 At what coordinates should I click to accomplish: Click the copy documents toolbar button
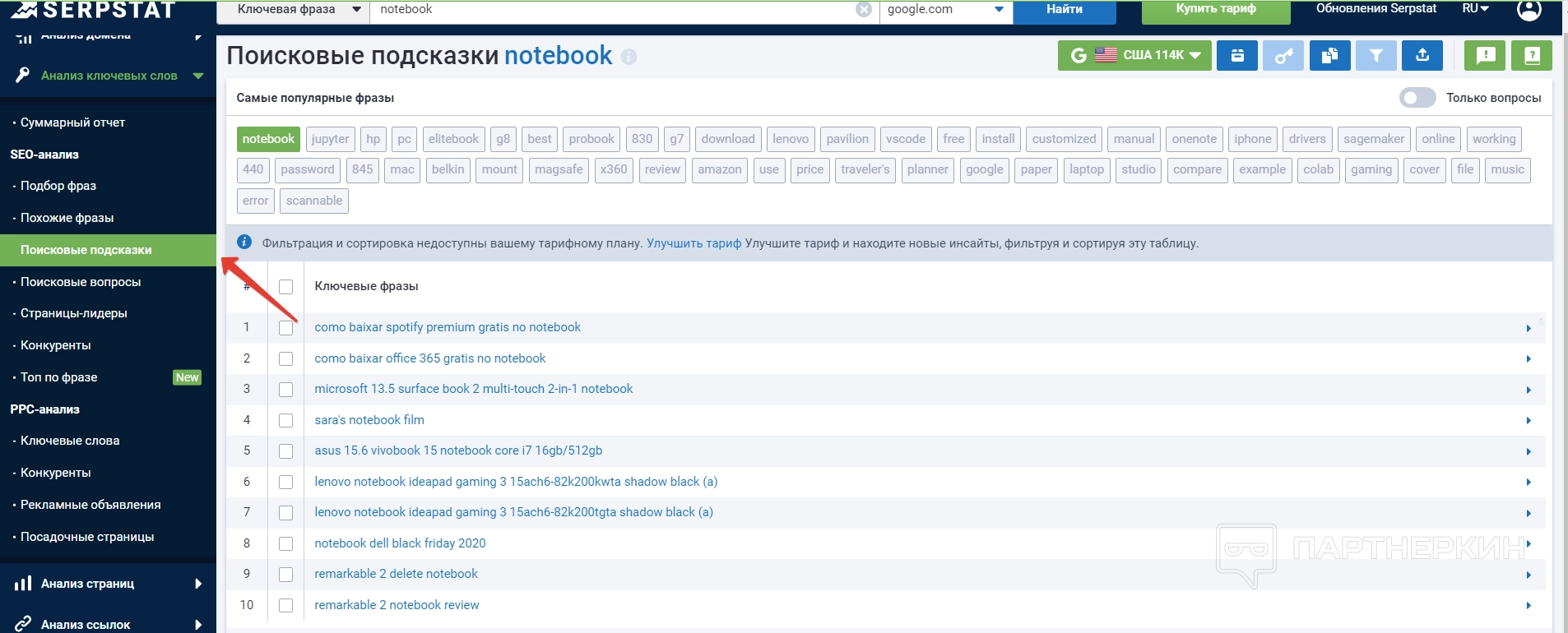pyautogui.click(x=1330, y=55)
